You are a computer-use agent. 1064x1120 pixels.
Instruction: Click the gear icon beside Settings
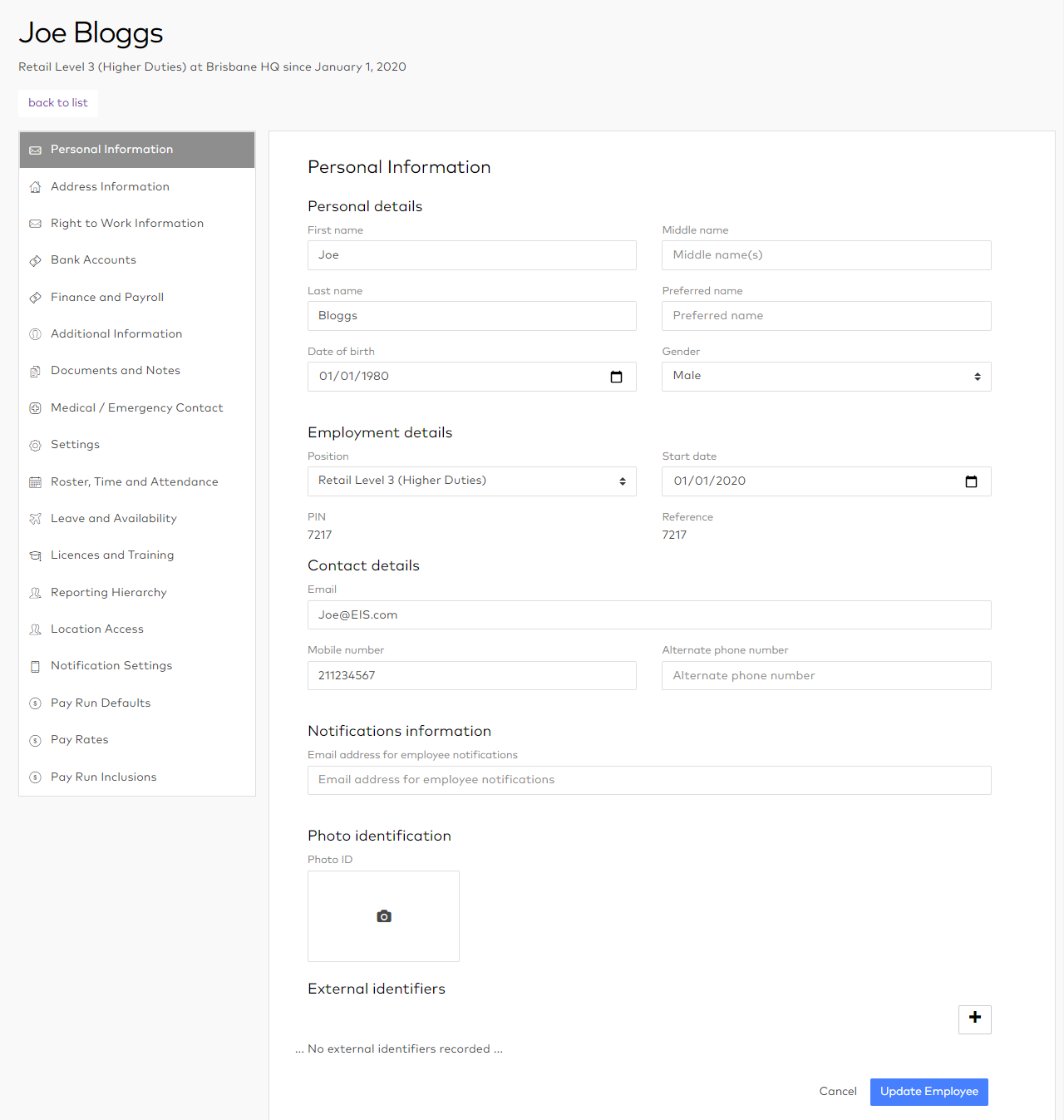tap(35, 445)
